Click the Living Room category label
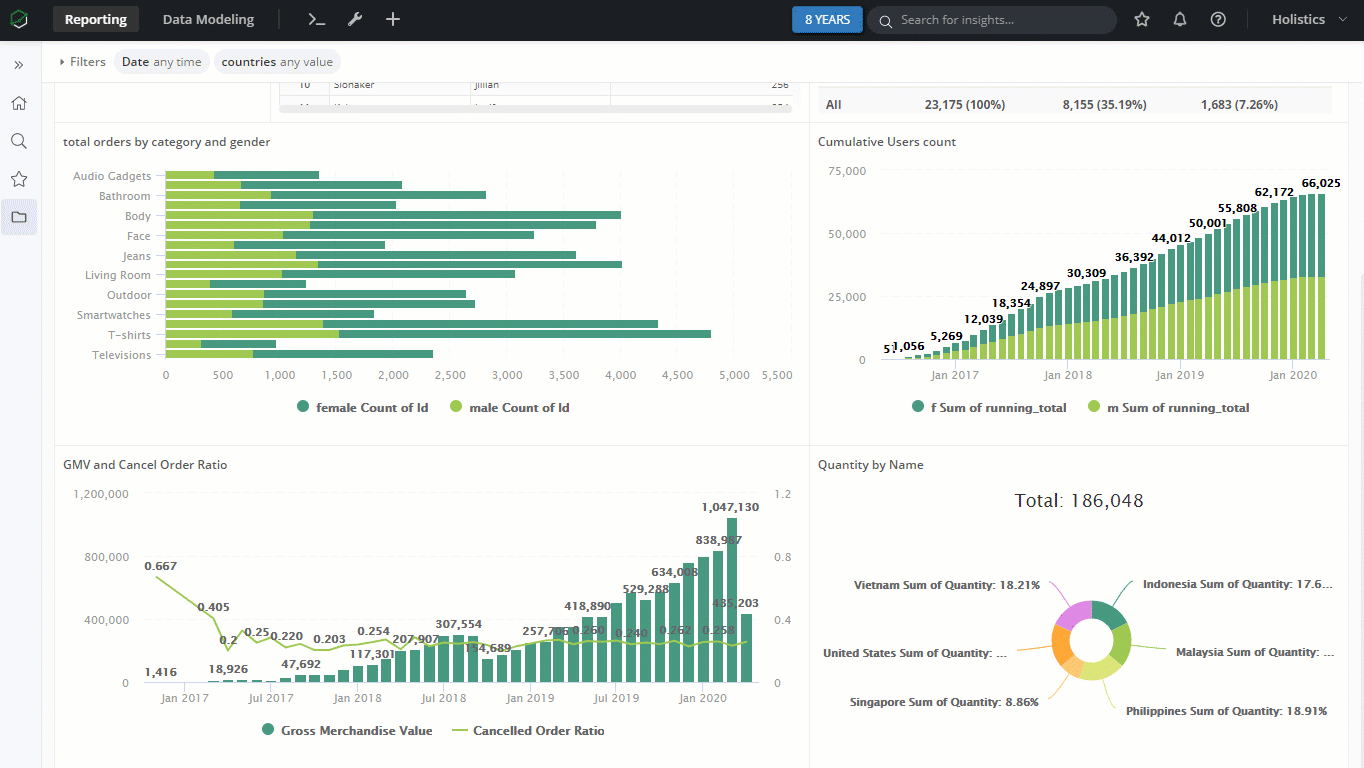Viewport: 1364px width, 768px height. pos(118,275)
